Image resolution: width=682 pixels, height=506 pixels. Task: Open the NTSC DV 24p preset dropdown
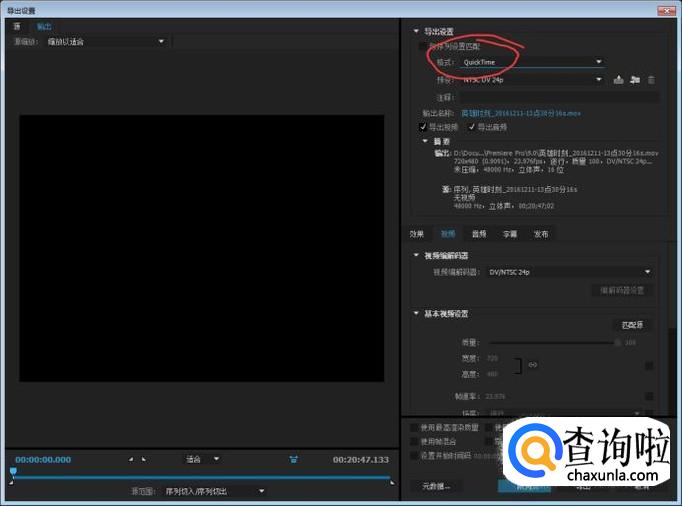tap(532, 80)
